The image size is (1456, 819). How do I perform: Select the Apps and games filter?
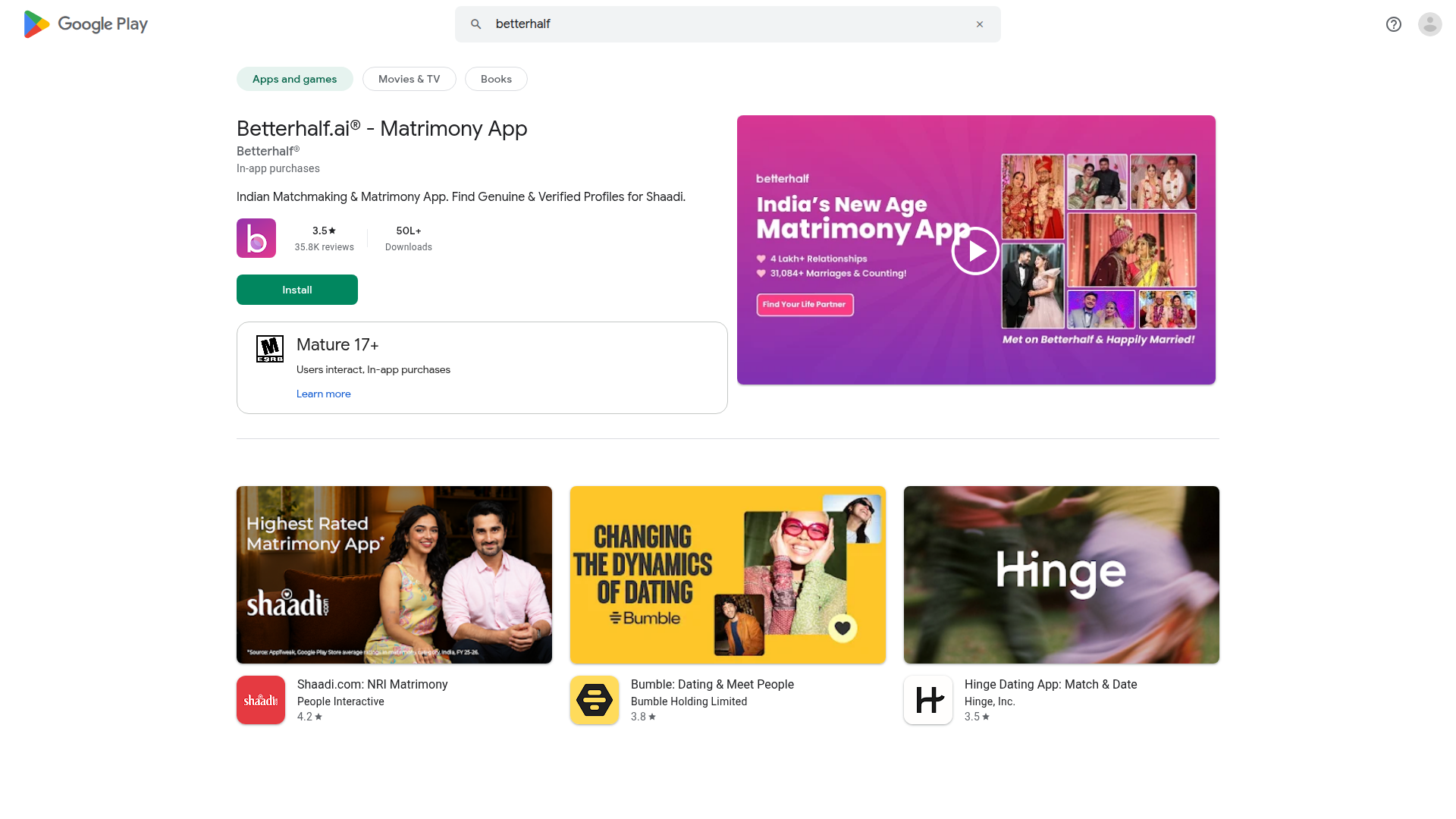(x=295, y=79)
